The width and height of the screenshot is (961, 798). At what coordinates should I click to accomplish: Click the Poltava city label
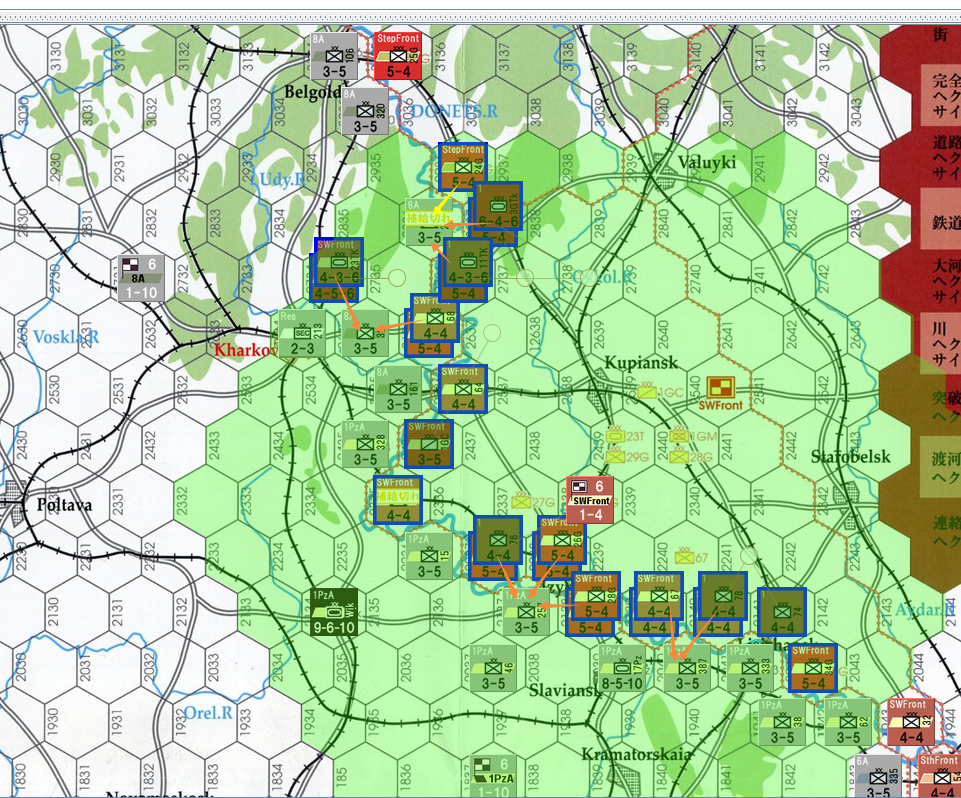point(64,505)
